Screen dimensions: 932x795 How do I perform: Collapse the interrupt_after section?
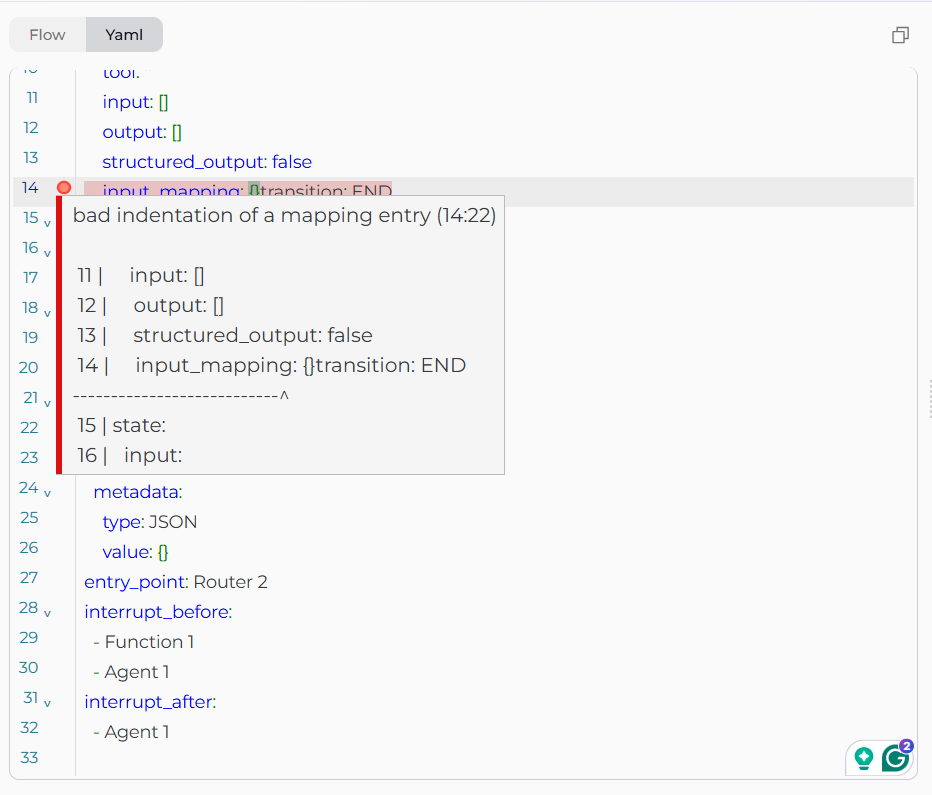tap(47, 702)
